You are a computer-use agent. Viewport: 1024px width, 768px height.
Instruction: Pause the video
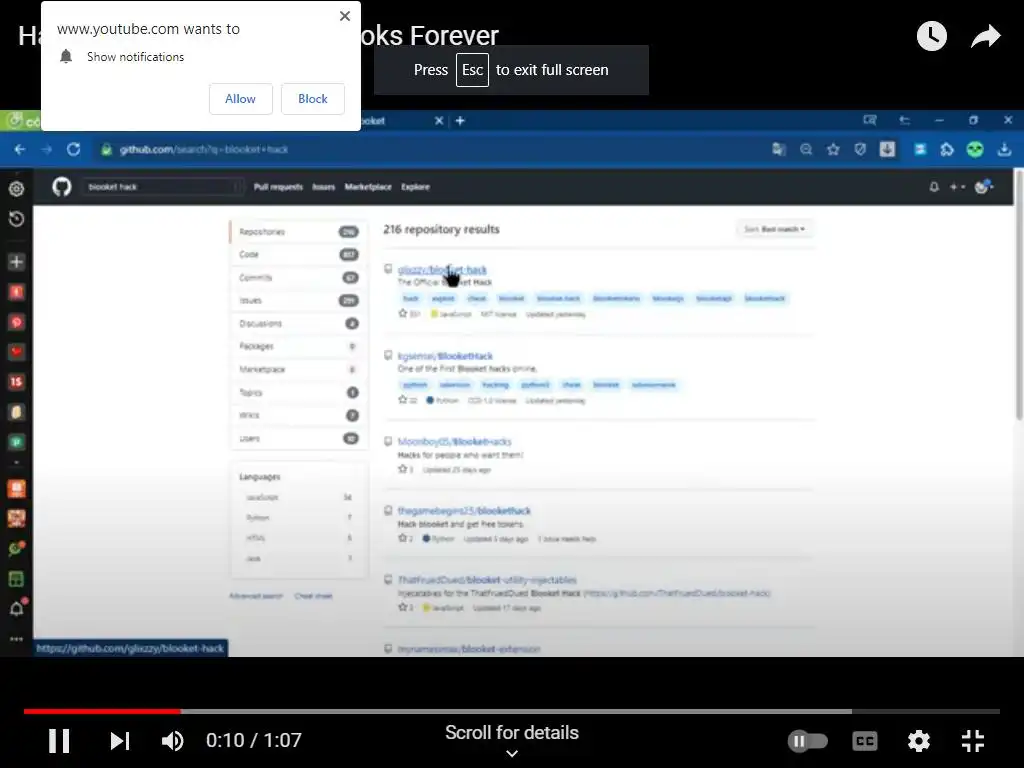59,741
